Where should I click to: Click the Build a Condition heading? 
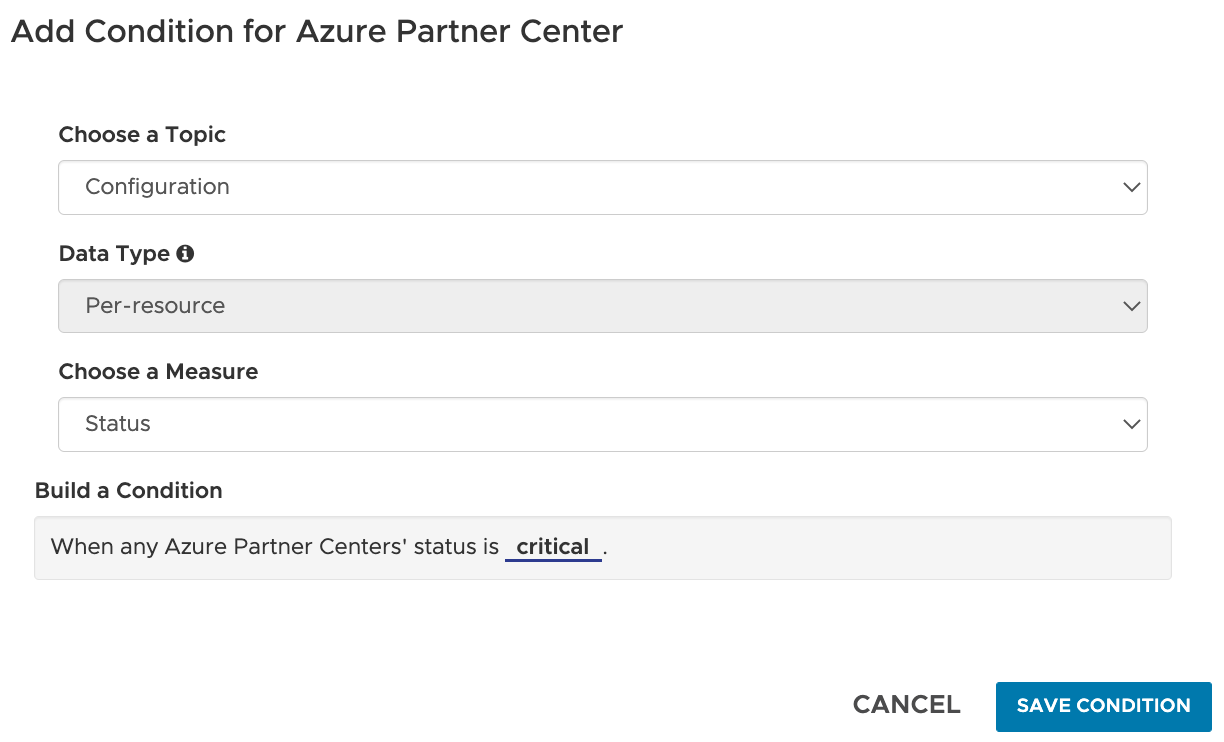(128, 490)
